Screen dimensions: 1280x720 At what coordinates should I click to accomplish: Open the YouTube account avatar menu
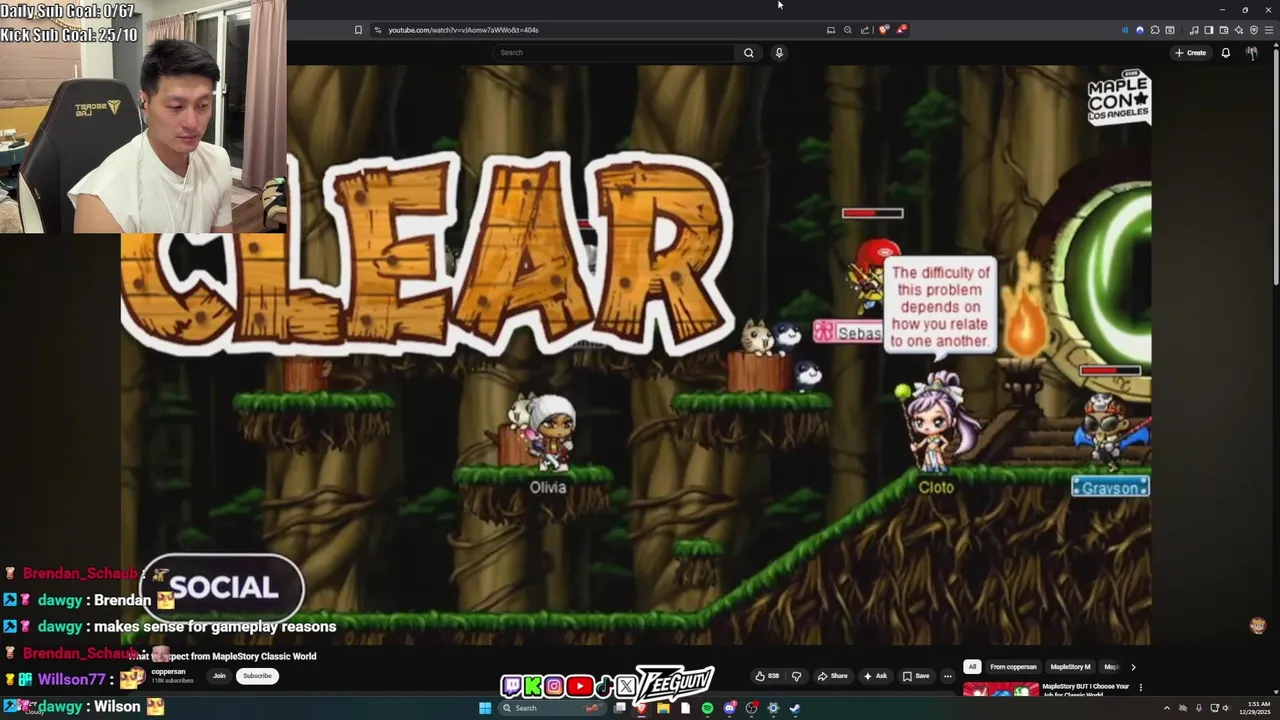(x=1251, y=53)
